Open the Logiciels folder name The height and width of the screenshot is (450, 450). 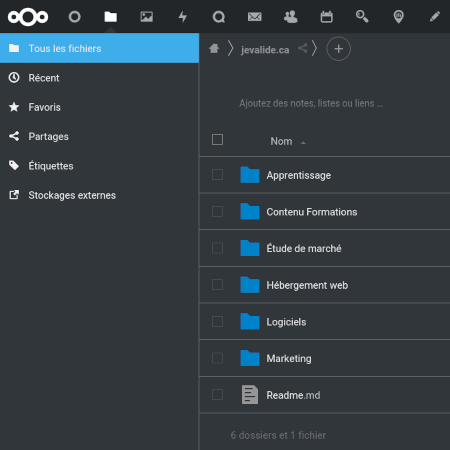(x=286, y=322)
